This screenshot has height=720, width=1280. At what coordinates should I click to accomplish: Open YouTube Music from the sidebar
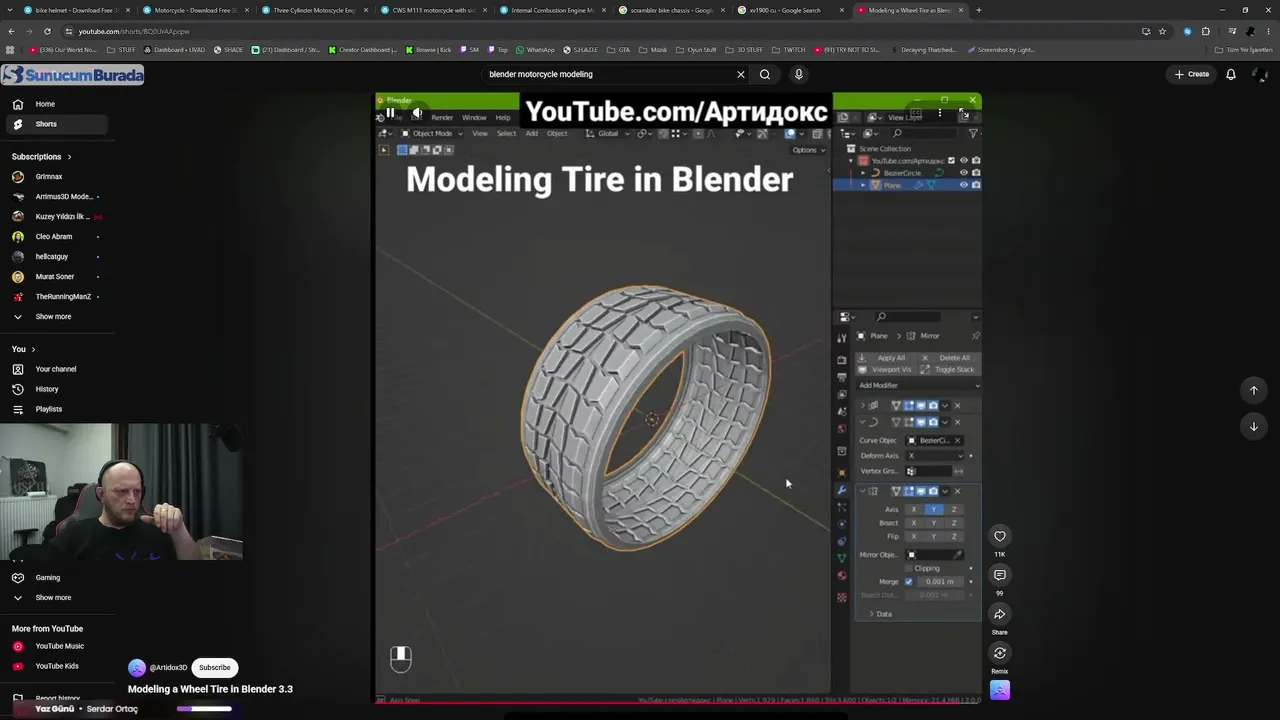click(x=57, y=646)
